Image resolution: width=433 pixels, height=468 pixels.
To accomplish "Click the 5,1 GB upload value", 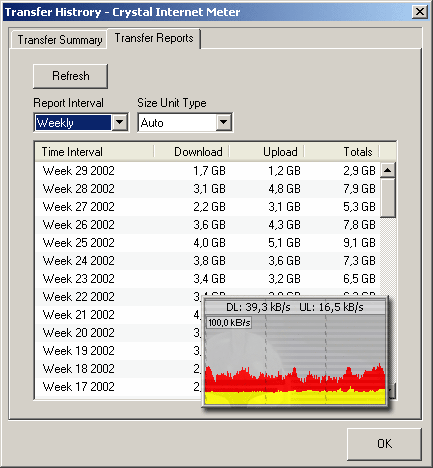I will (x=284, y=243).
